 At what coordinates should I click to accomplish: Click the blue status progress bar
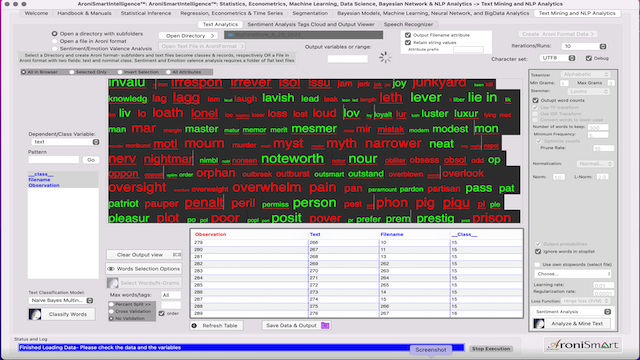coord(241,348)
